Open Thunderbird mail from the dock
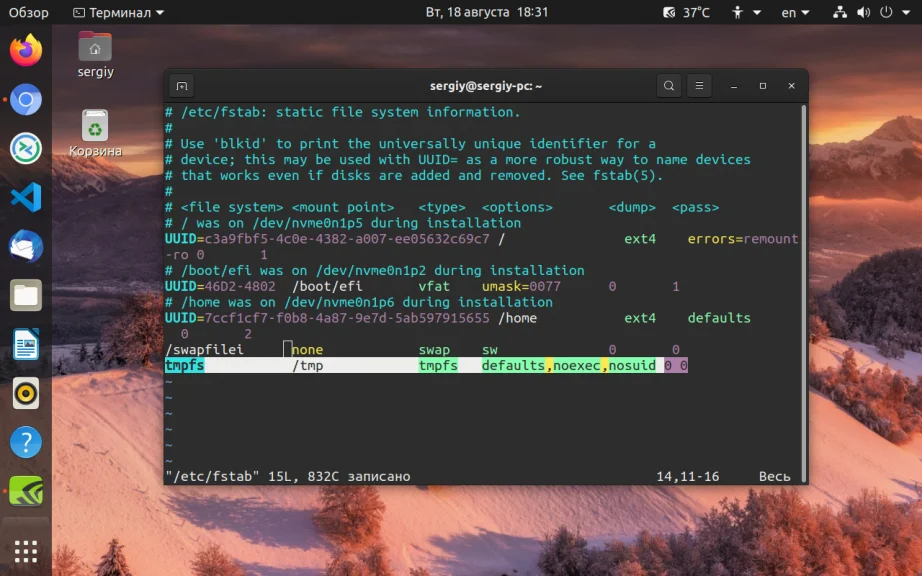This screenshot has width=922, height=576. click(x=26, y=246)
